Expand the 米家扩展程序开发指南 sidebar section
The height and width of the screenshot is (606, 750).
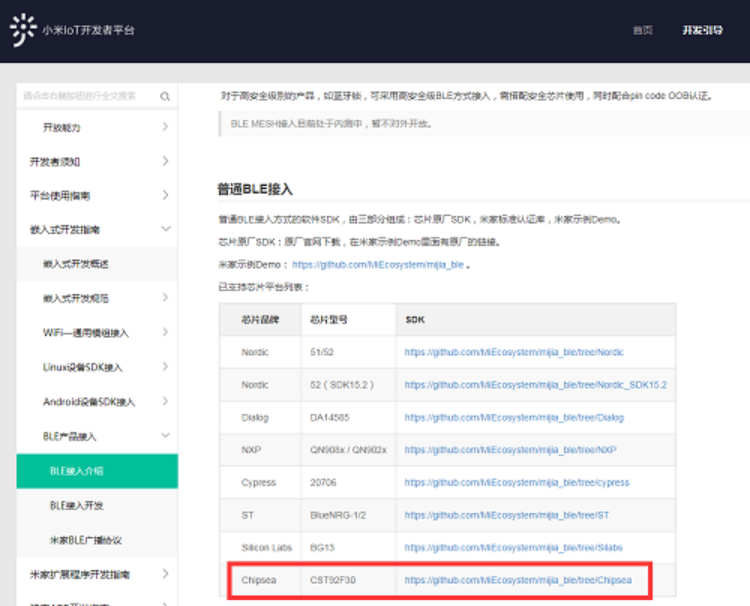[x=97, y=574]
